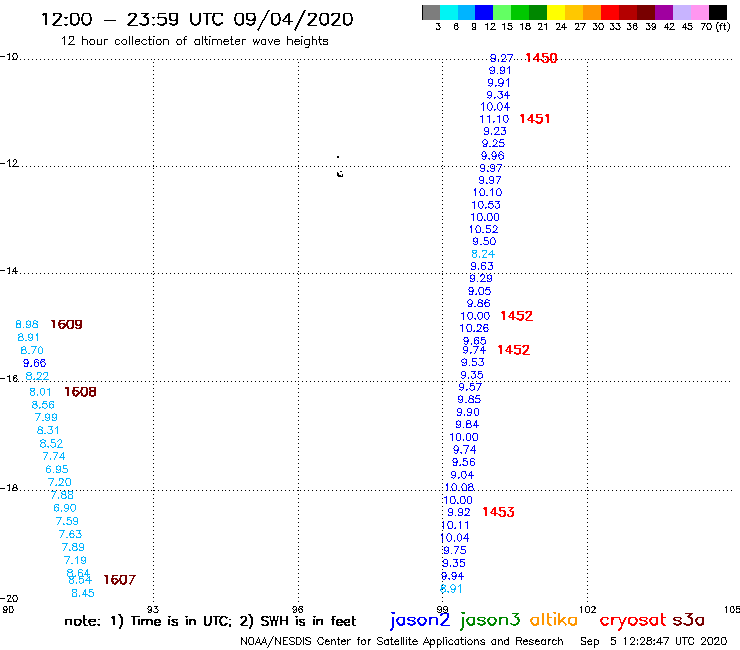740x650 pixels.
Task: Select the 7.63 wave height value
Action: coord(70,534)
